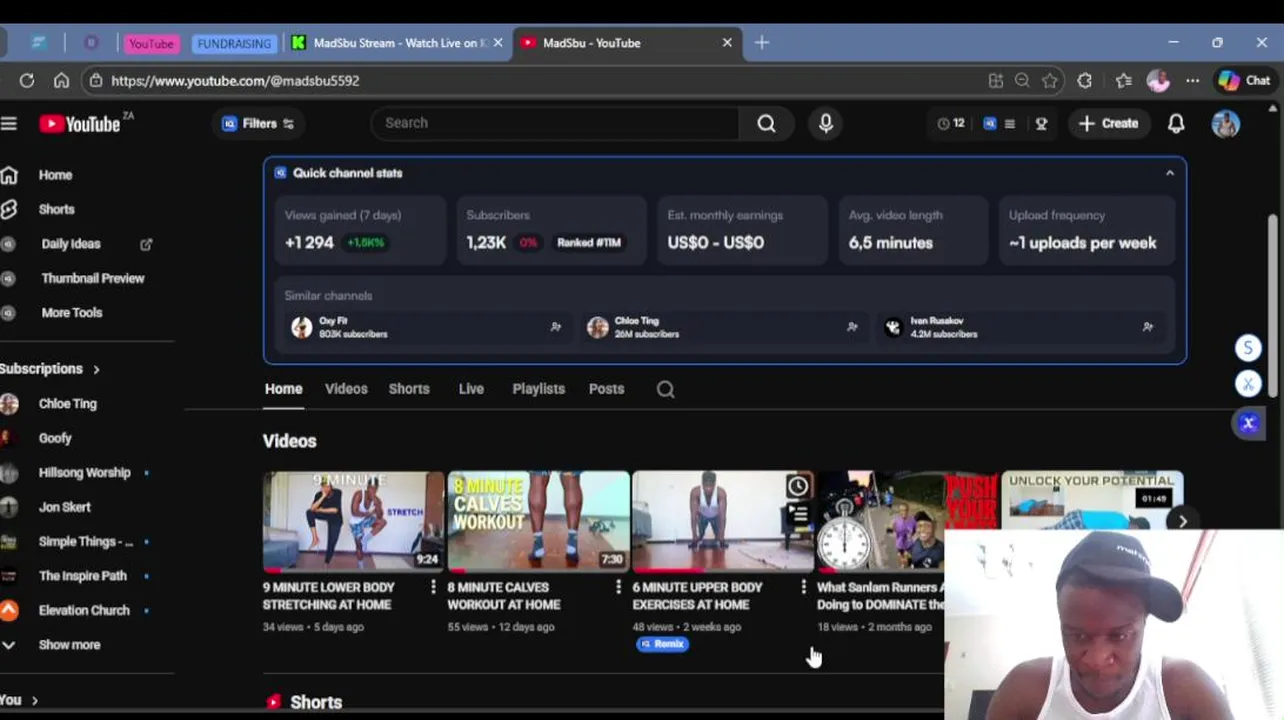Click the Ranked #TIM badge
Image resolution: width=1284 pixels, height=720 pixels.
(589, 243)
